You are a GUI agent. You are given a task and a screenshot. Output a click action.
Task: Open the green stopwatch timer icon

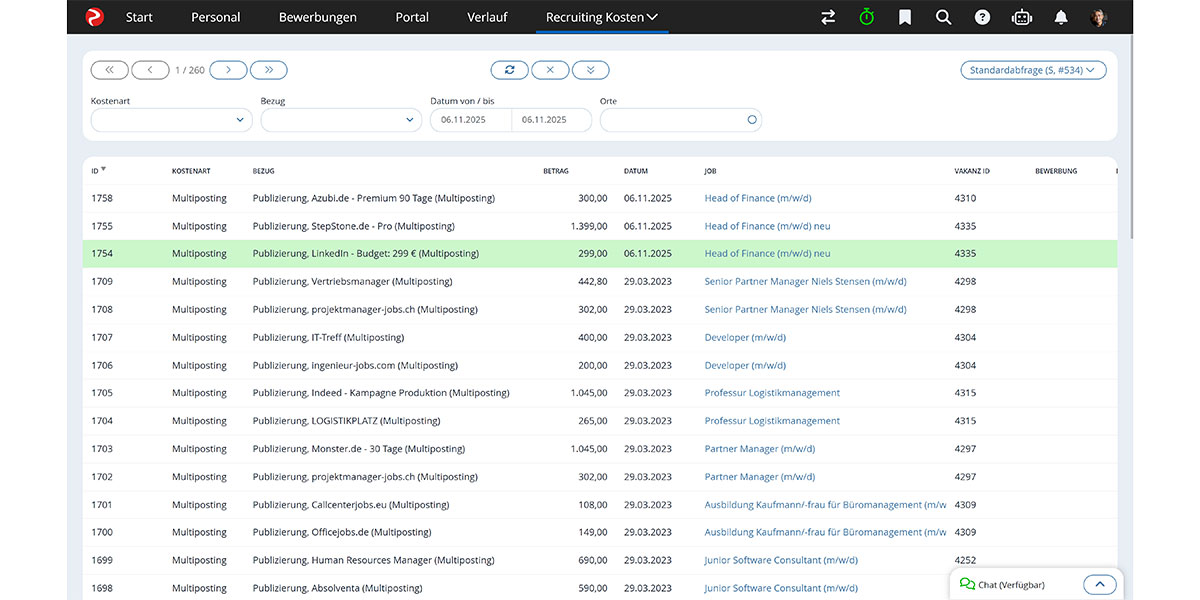(866, 17)
